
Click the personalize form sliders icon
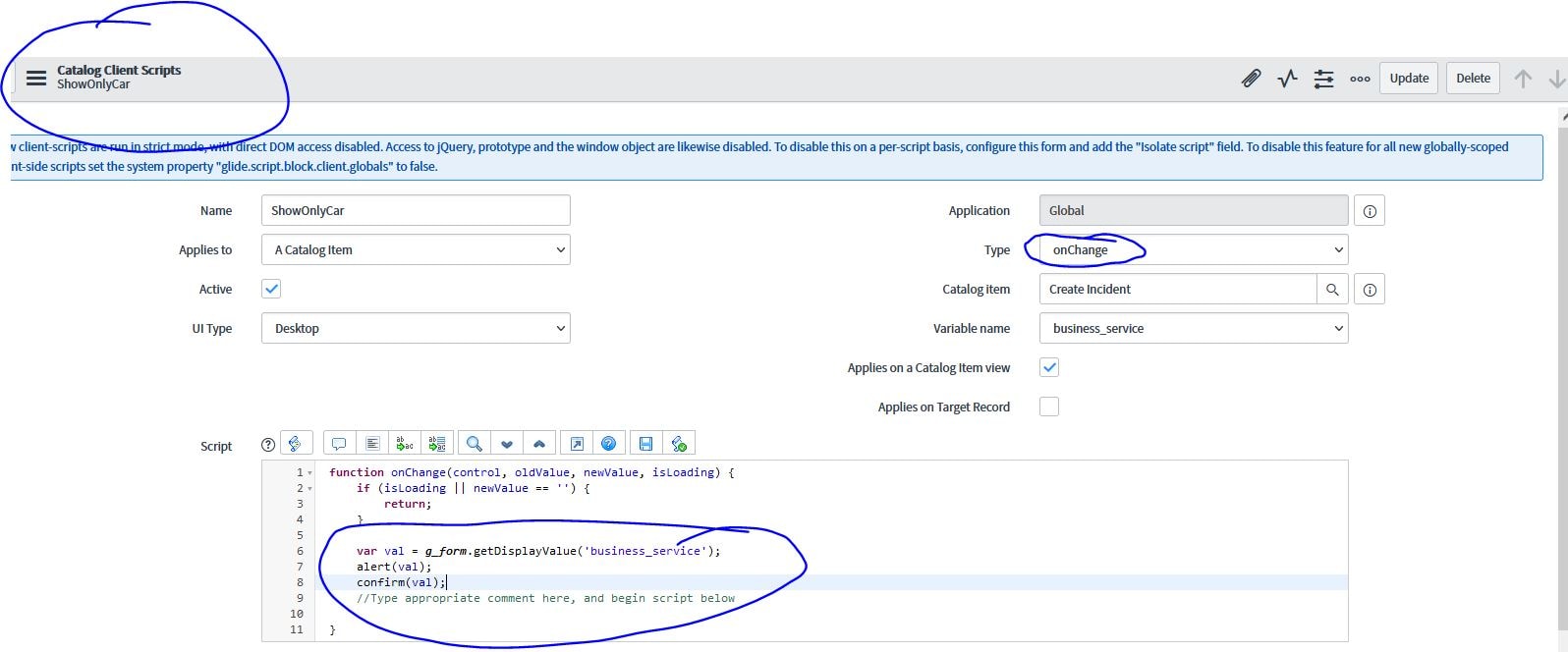pyautogui.click(x=1323, y=79)
